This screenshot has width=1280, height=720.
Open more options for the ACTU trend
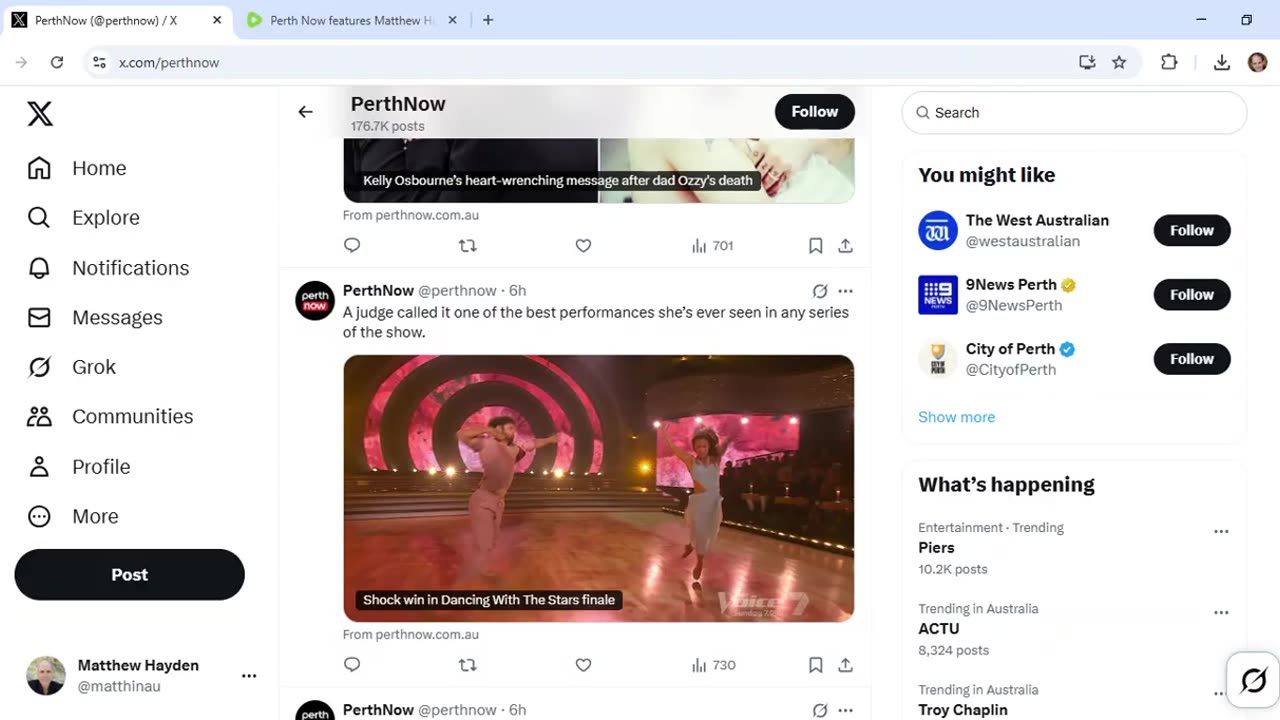1221,613
